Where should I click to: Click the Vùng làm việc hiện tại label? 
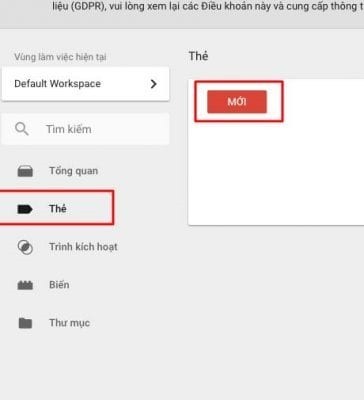[x=60, y=57]
